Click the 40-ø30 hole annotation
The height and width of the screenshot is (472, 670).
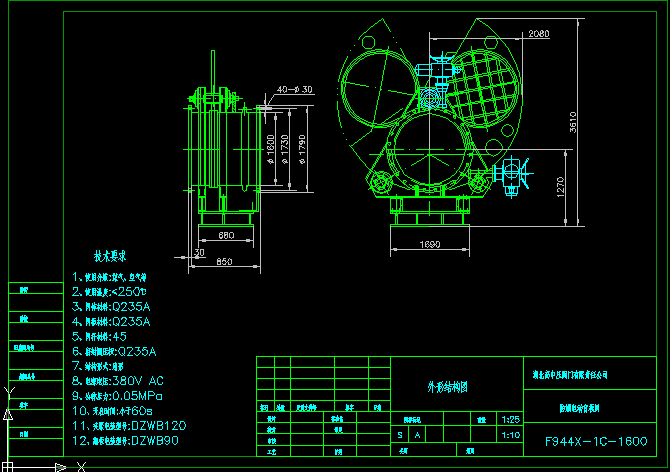[293, 90]
